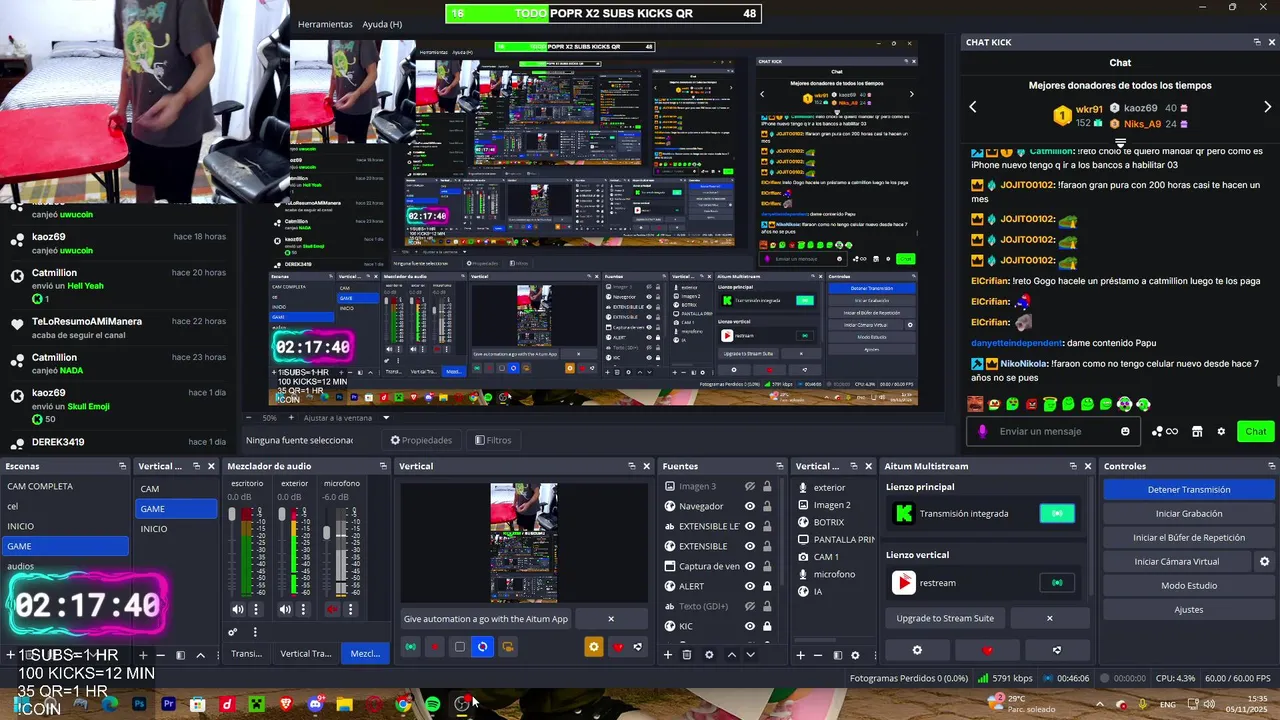Open the exterior channel options menu

(304, 609)
